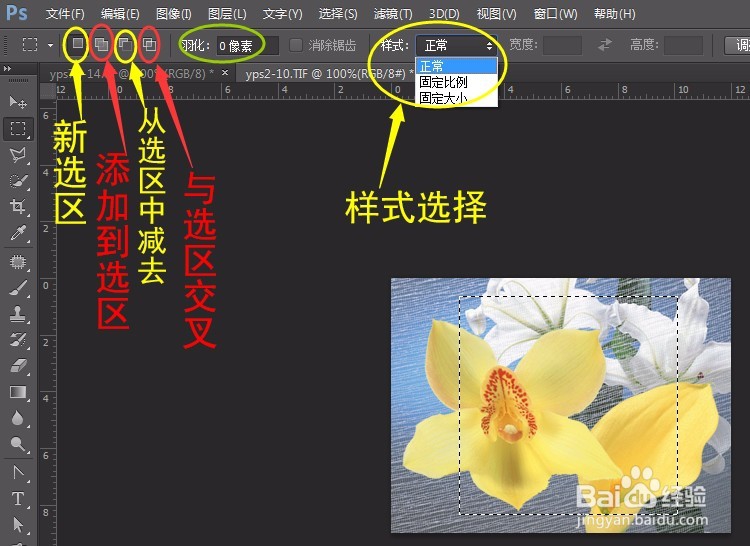This screenshot has height=546, width=750.
Task: Select the Quick Selection tool
Action: (x=18, y=181)
